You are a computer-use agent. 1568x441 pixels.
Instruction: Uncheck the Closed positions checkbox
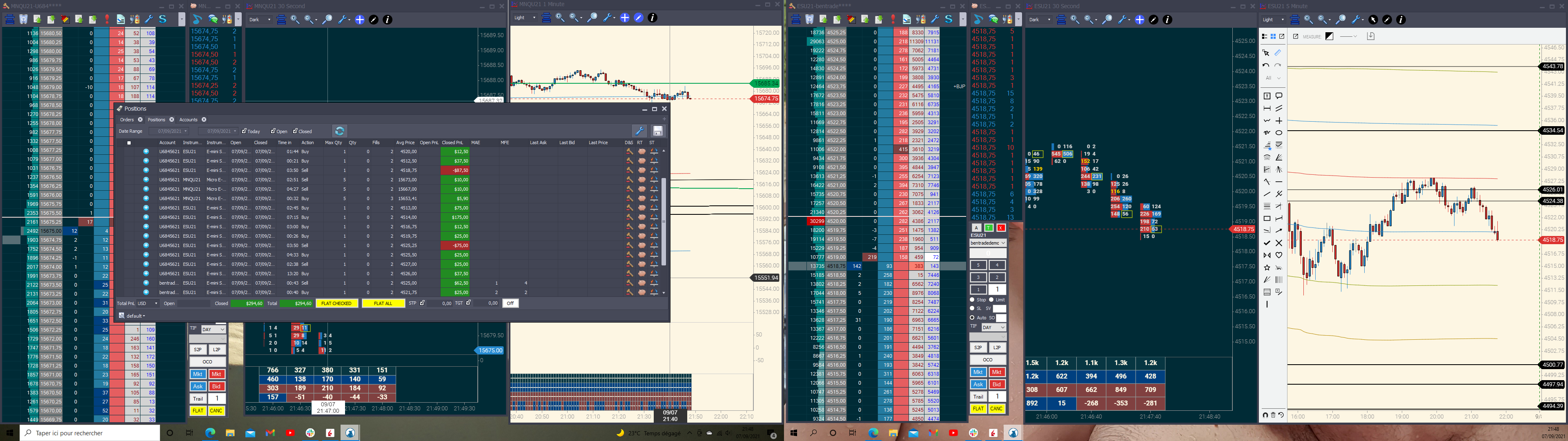[x=295, y=131]
